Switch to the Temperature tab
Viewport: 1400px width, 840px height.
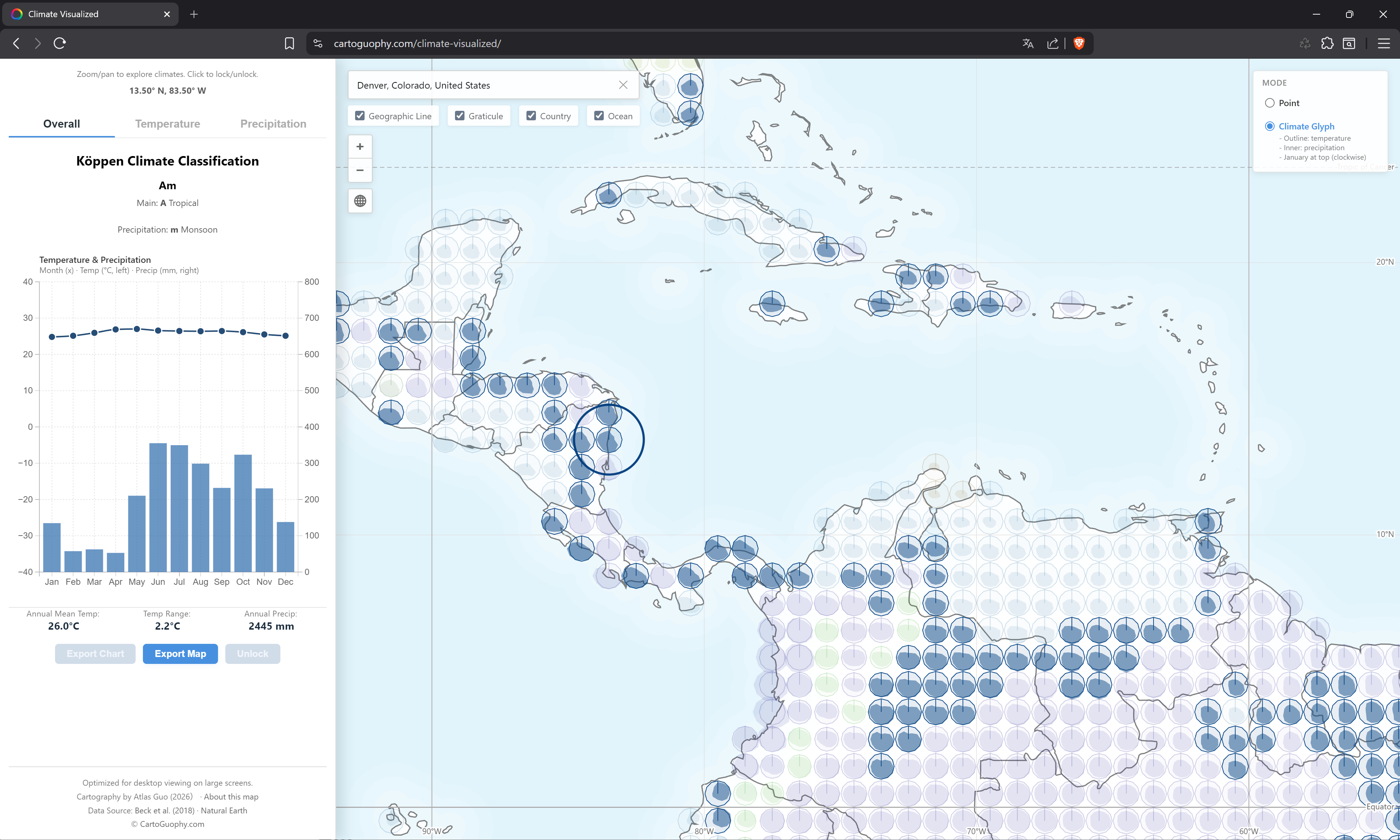click(x=167, y=124)
